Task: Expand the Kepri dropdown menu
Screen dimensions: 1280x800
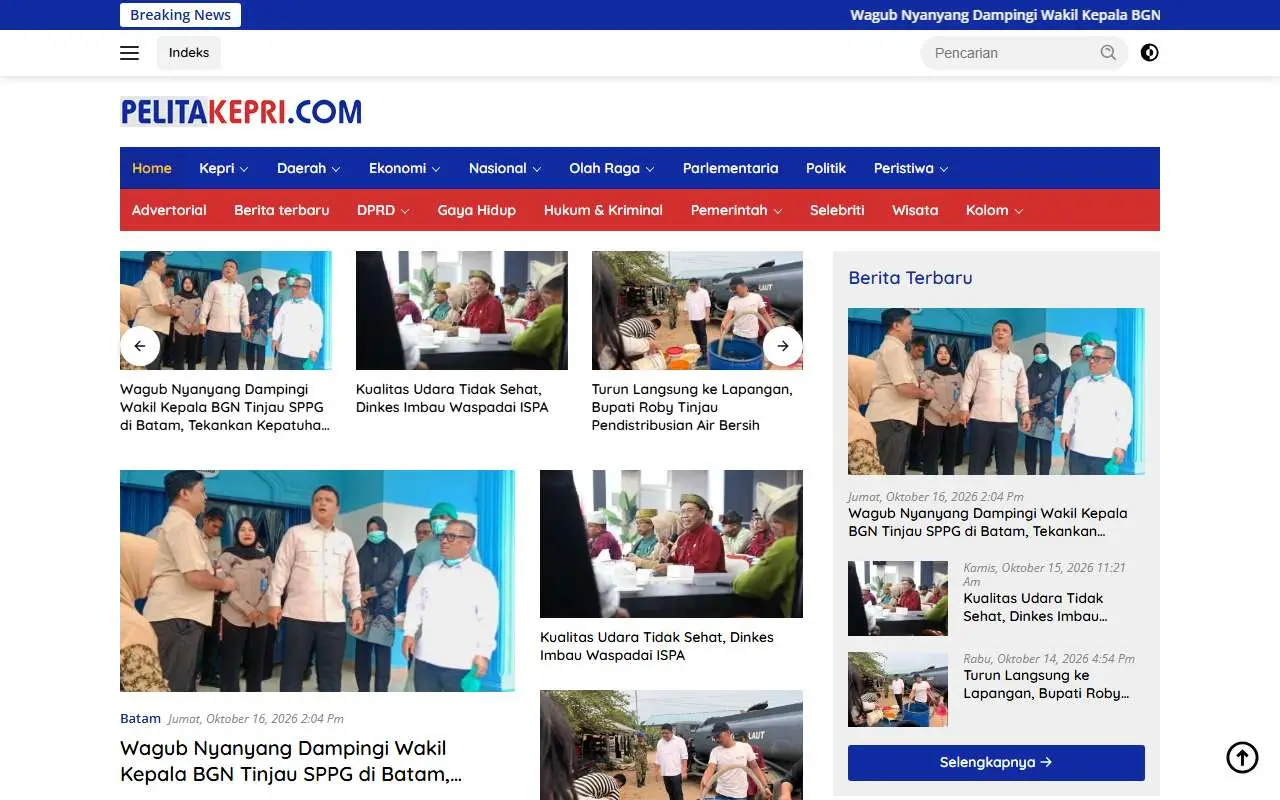Action: [x=224, y=168]
